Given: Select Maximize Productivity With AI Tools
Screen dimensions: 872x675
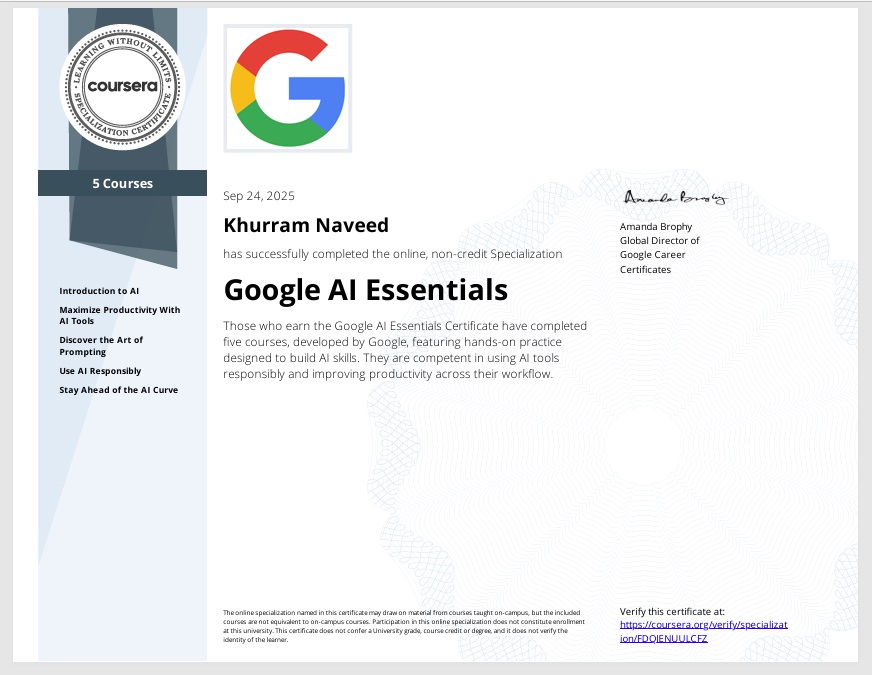Looking at the screenshot, I should pos(119,315).
